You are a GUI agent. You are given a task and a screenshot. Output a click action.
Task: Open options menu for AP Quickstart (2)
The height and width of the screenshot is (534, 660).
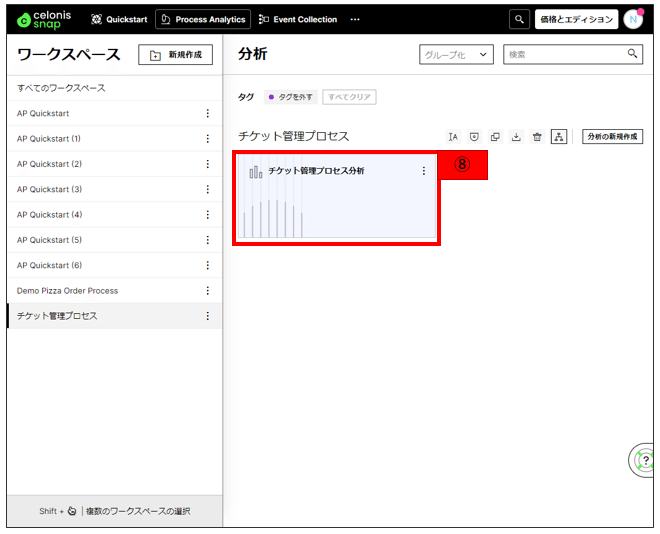click(208, 164)
